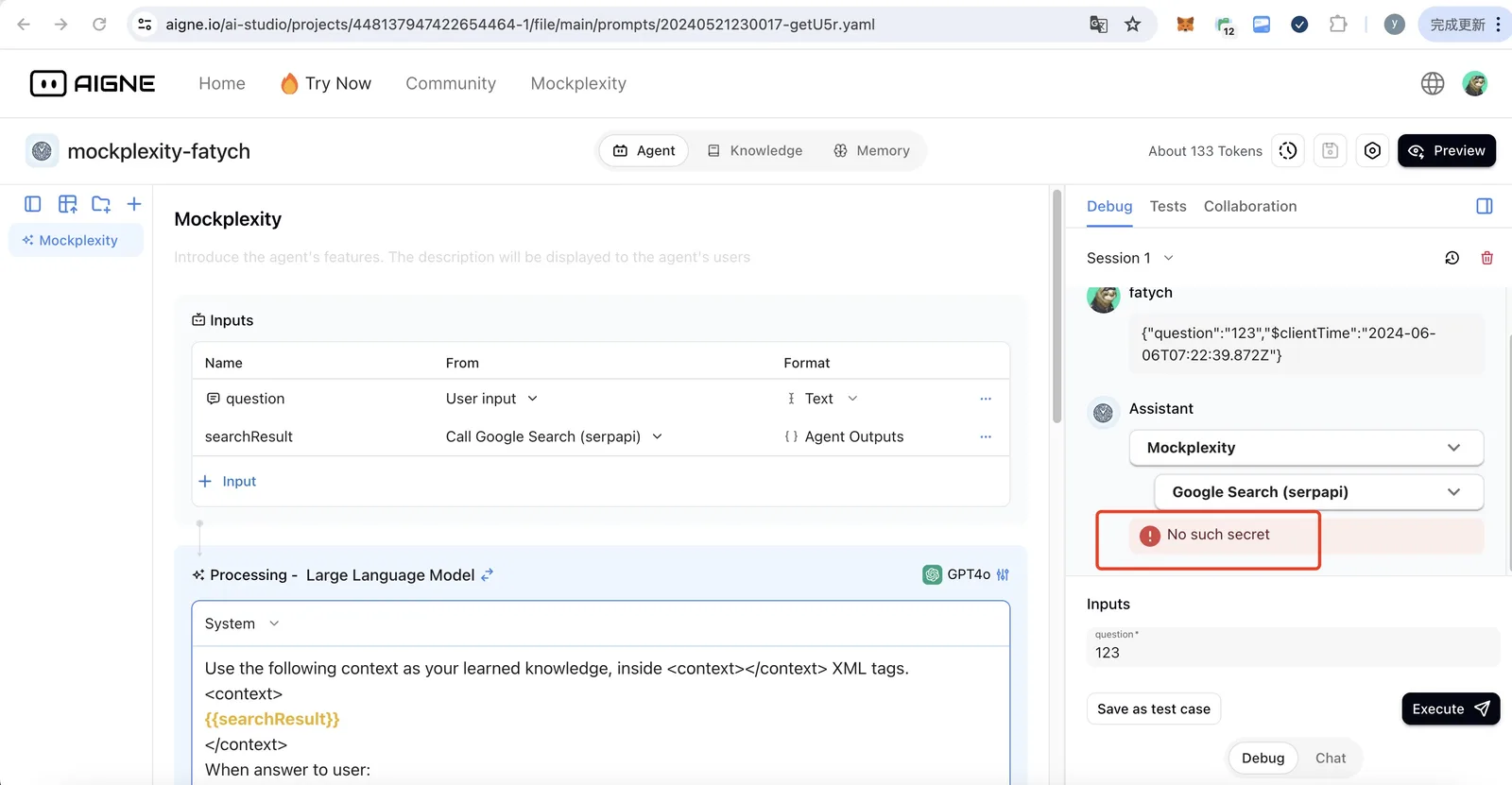Click the {{searchResult}} variable in the prompt
The width and height of the screenshot is (1512, 785).
[272, 720]
